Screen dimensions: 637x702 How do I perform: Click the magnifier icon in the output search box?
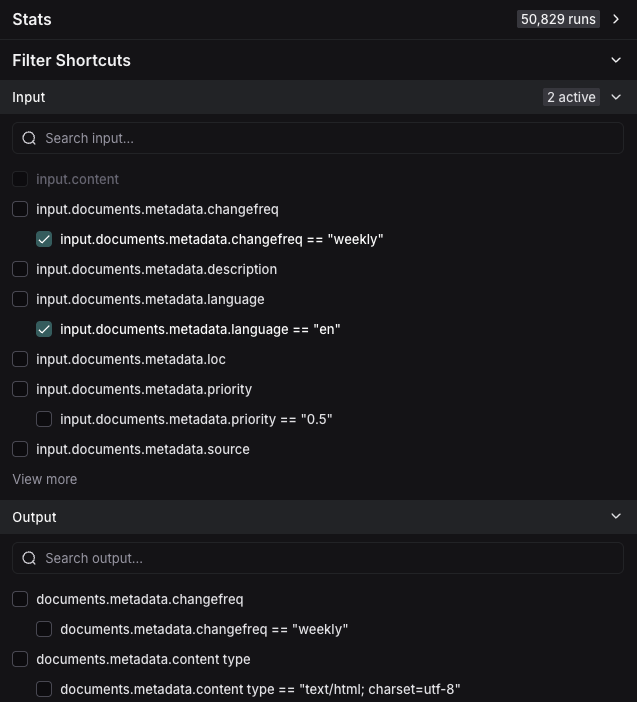click(29, 559)
